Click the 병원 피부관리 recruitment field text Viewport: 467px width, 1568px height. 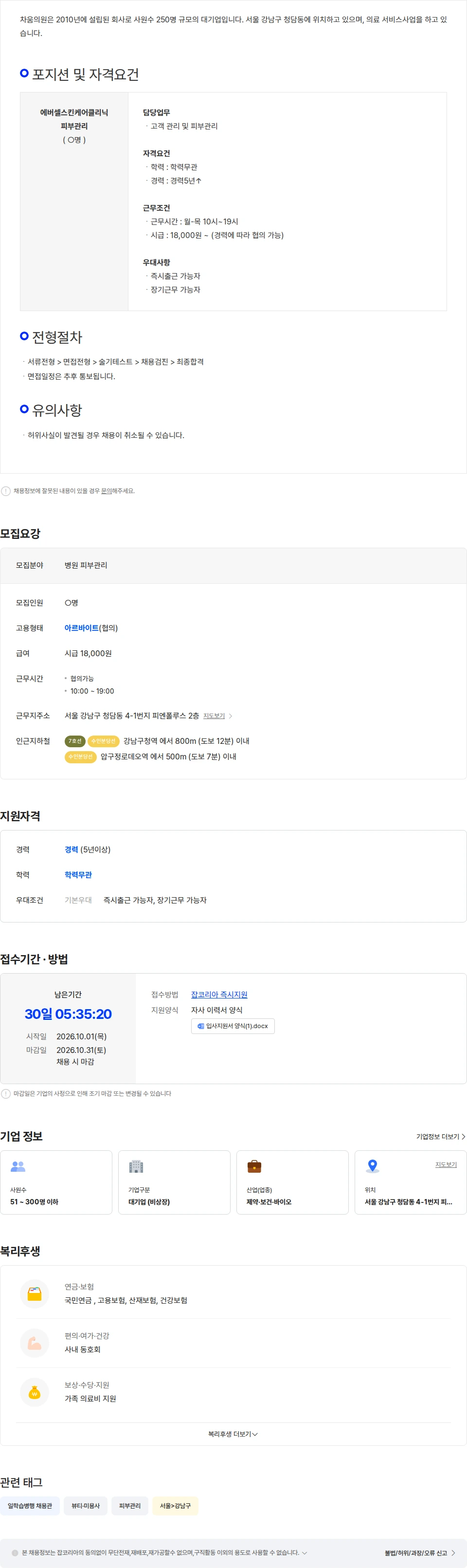point(86,565)
